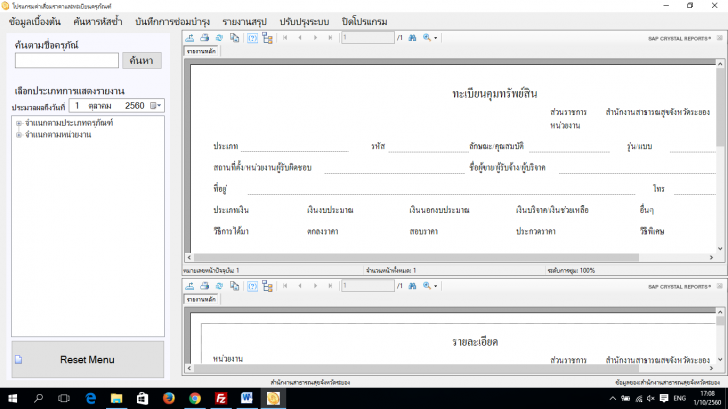The image size is (728, 409).
Task: Open ข้อมูลเบื้องต้น menu
Action: pos(35,22)
